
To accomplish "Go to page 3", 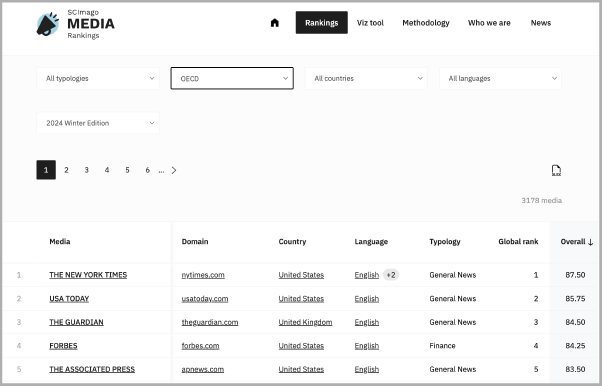I will (x=87, y=170).
